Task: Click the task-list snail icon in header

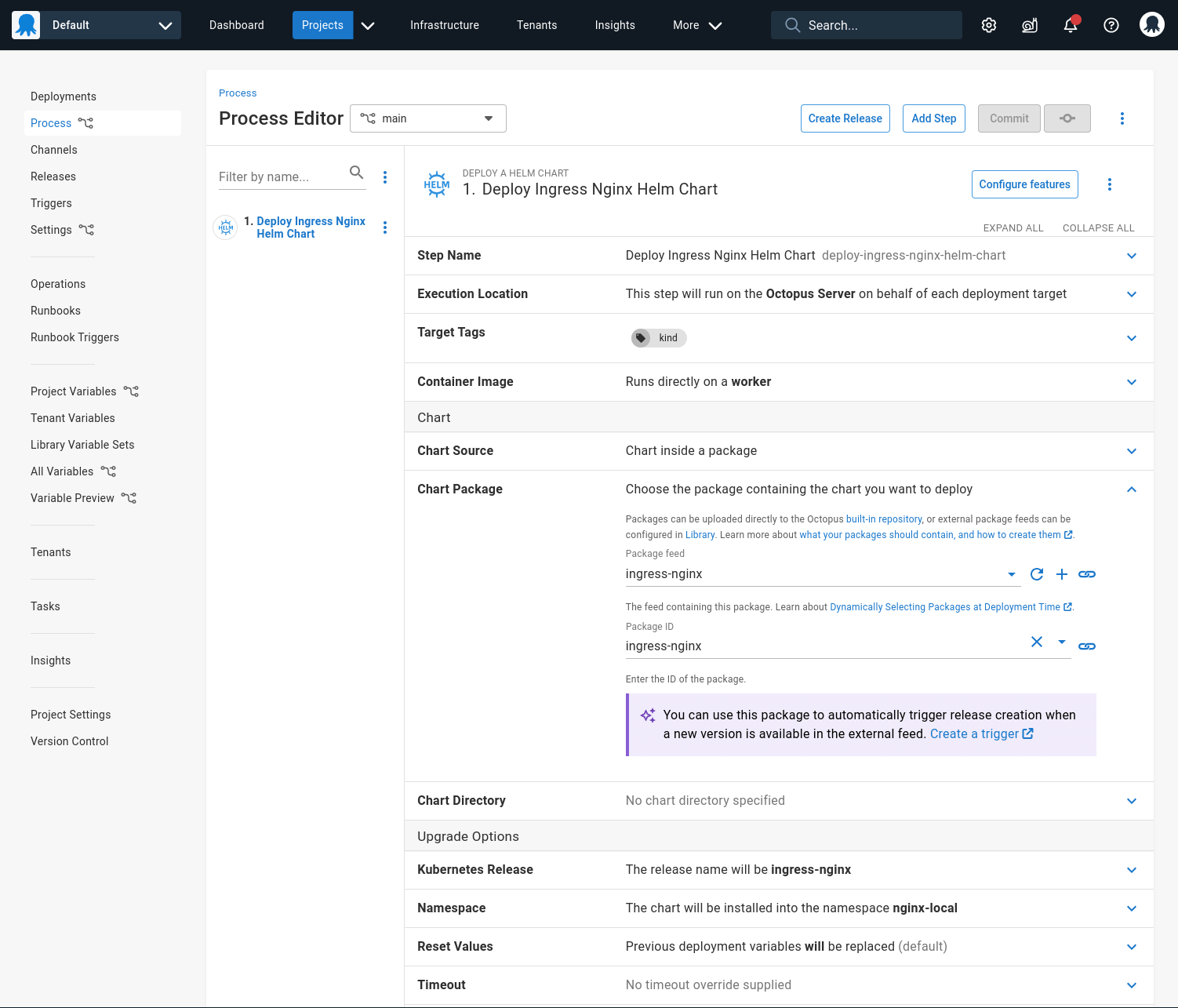Action: (1030, 25)
